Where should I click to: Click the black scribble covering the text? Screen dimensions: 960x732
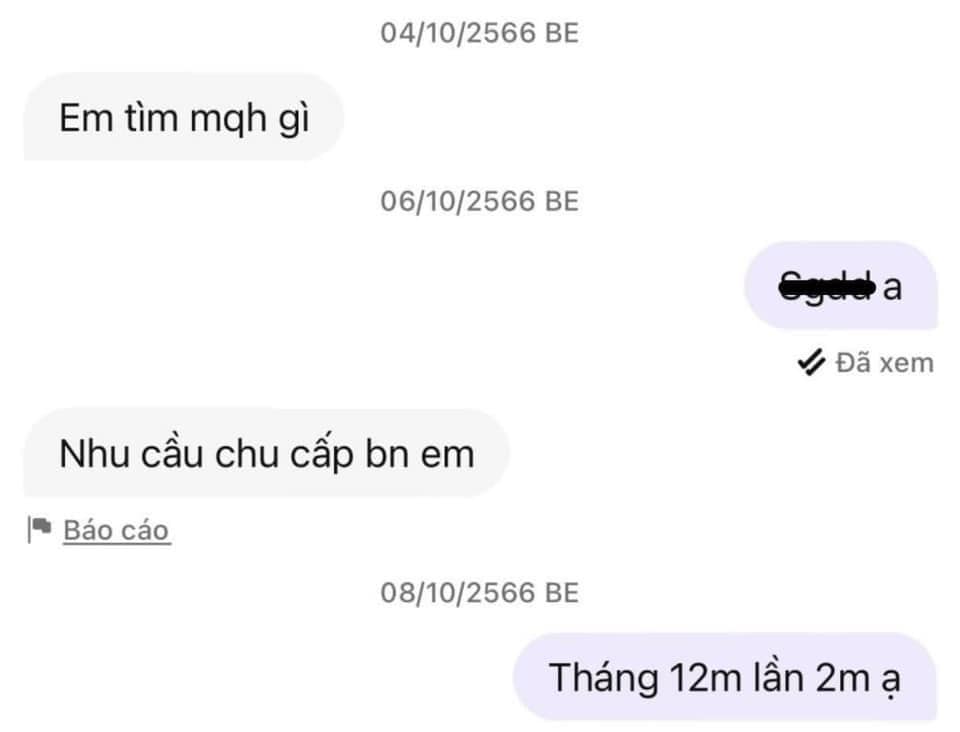[827, 285]
